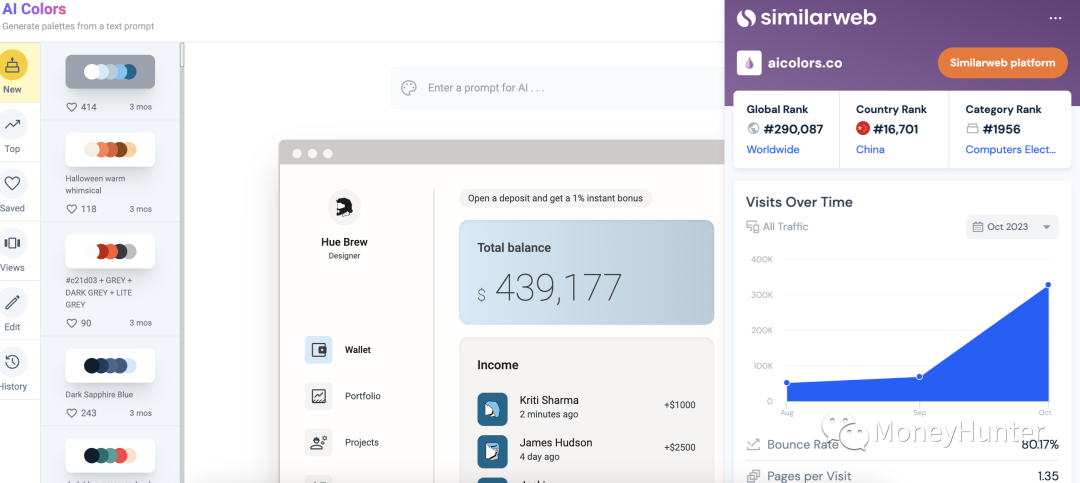Select the Edit pencil icon
This screenshot has height=483, width=1080.
pos(13,302)
